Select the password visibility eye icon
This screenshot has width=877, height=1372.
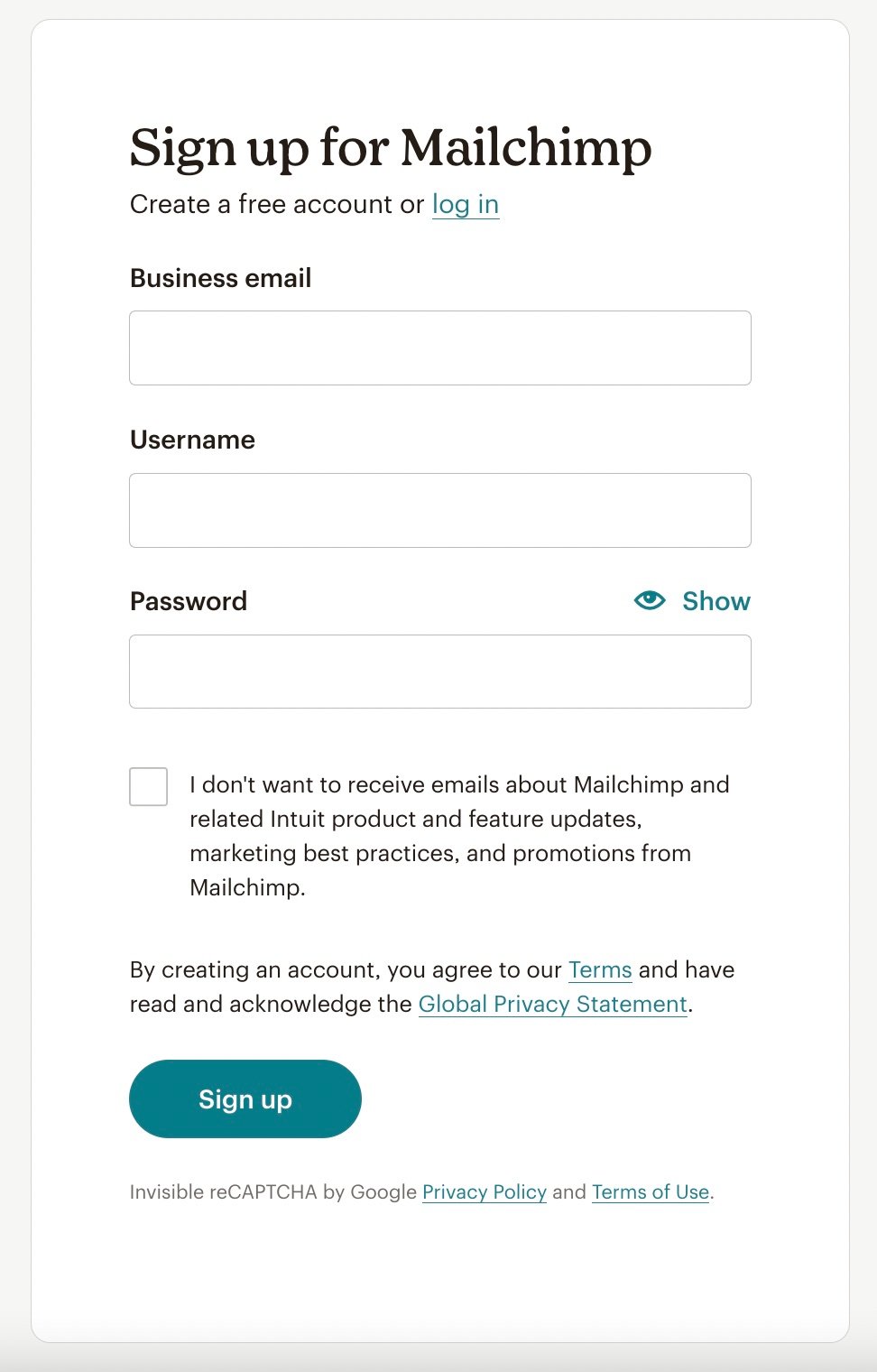tap(651, 600)
